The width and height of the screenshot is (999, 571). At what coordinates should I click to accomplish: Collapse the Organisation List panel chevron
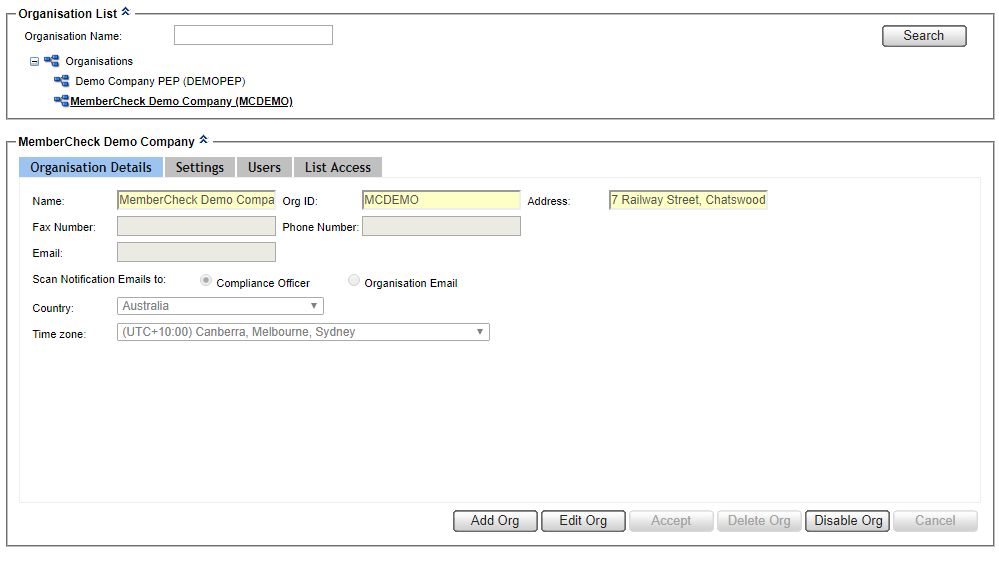[x=126, y=11]
